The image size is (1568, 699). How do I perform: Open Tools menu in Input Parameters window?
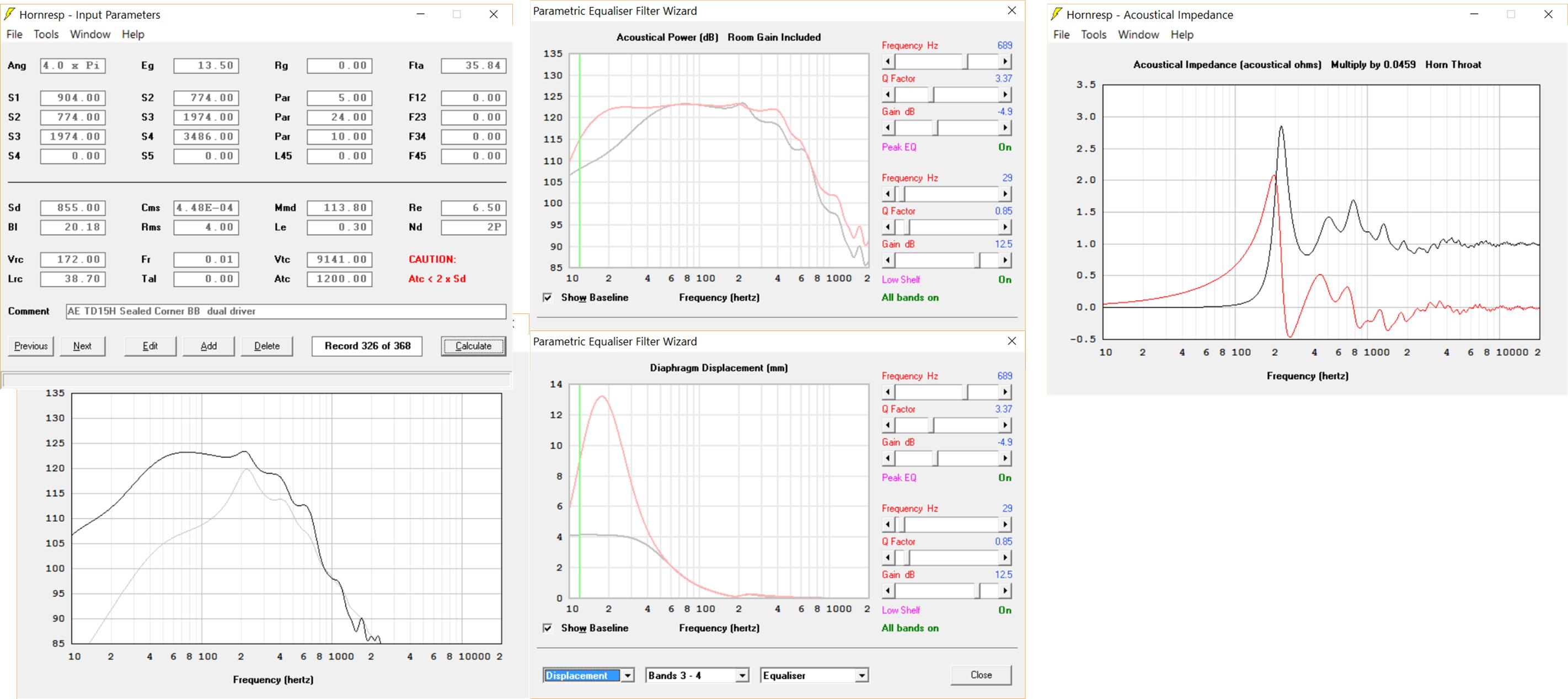(46, 35)
